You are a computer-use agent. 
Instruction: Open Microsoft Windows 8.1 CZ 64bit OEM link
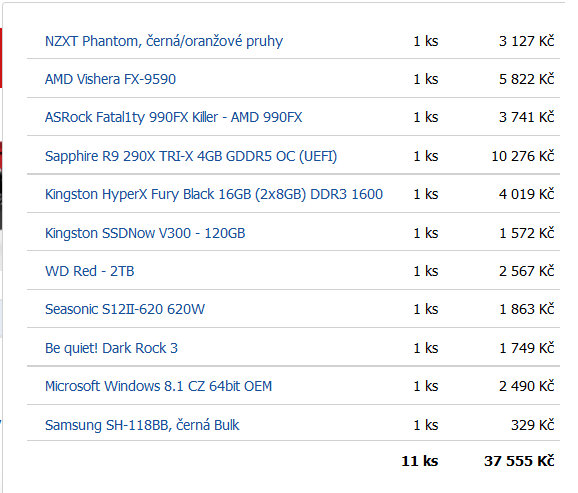158,386
